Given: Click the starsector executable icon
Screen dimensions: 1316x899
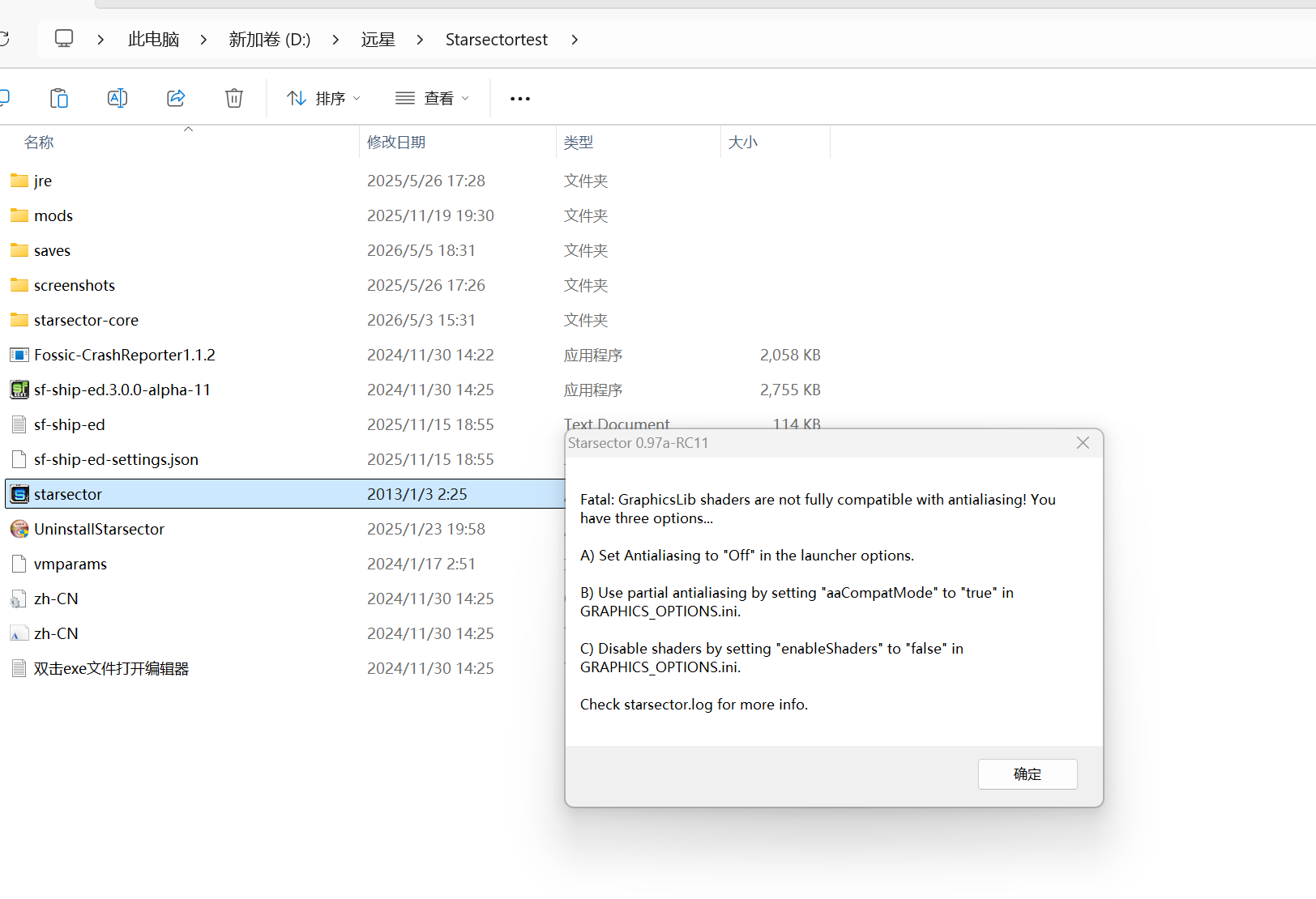Looking at the screenshot, I should pos(19,494).
